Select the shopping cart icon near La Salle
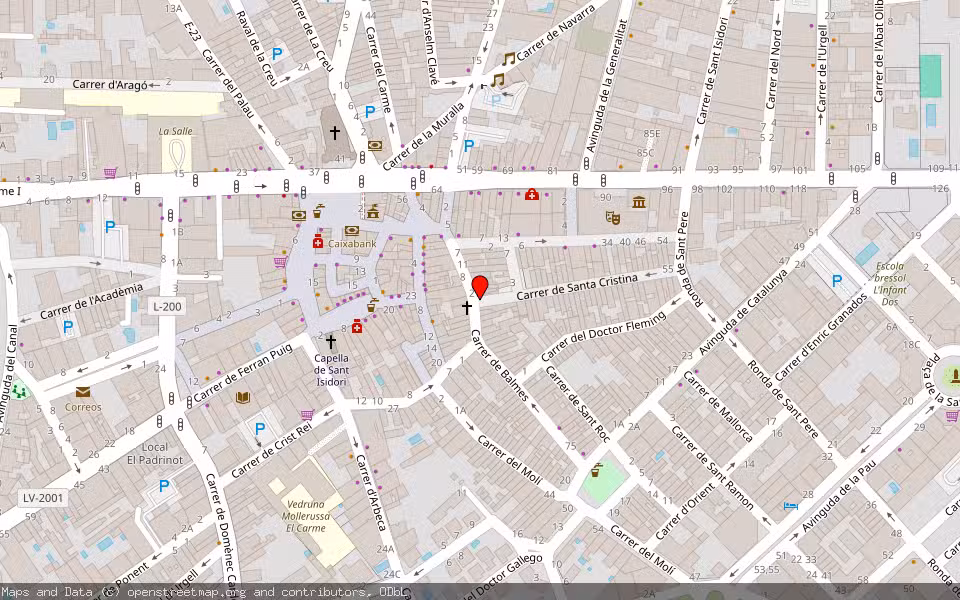 coord(110,173)
